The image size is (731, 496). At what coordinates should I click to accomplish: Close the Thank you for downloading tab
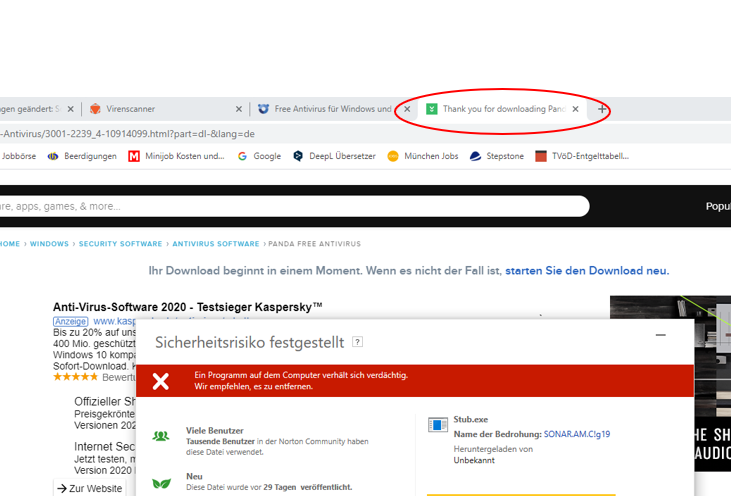(x=576, y=109)
